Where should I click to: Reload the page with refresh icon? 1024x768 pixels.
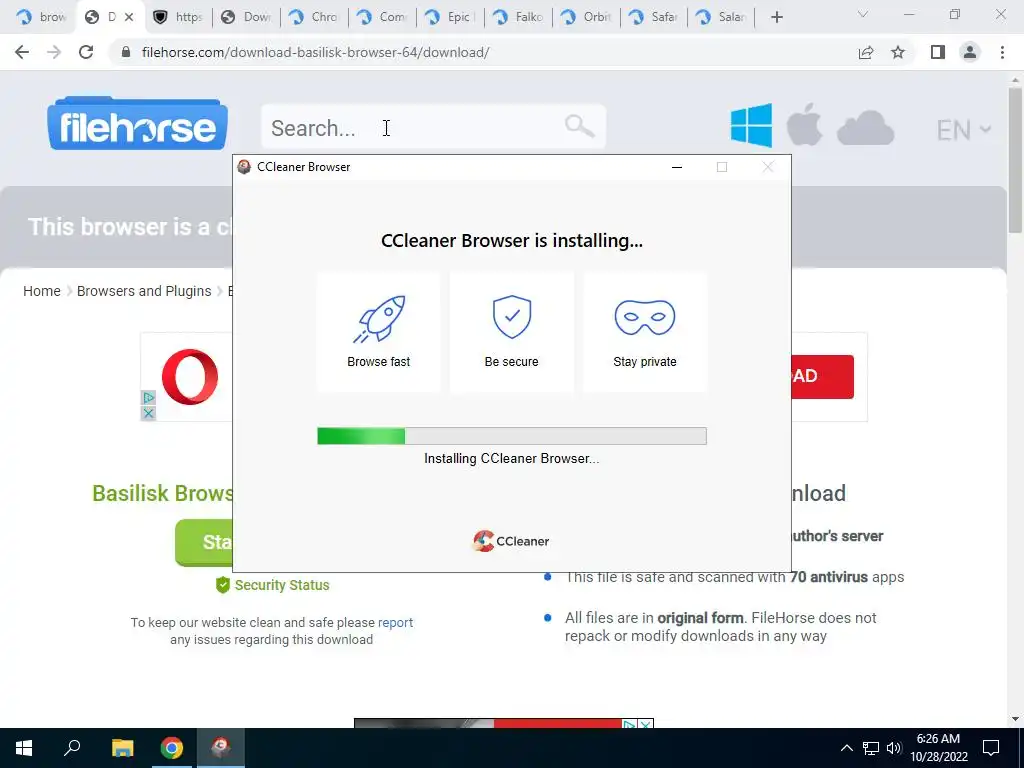(86, 52)
